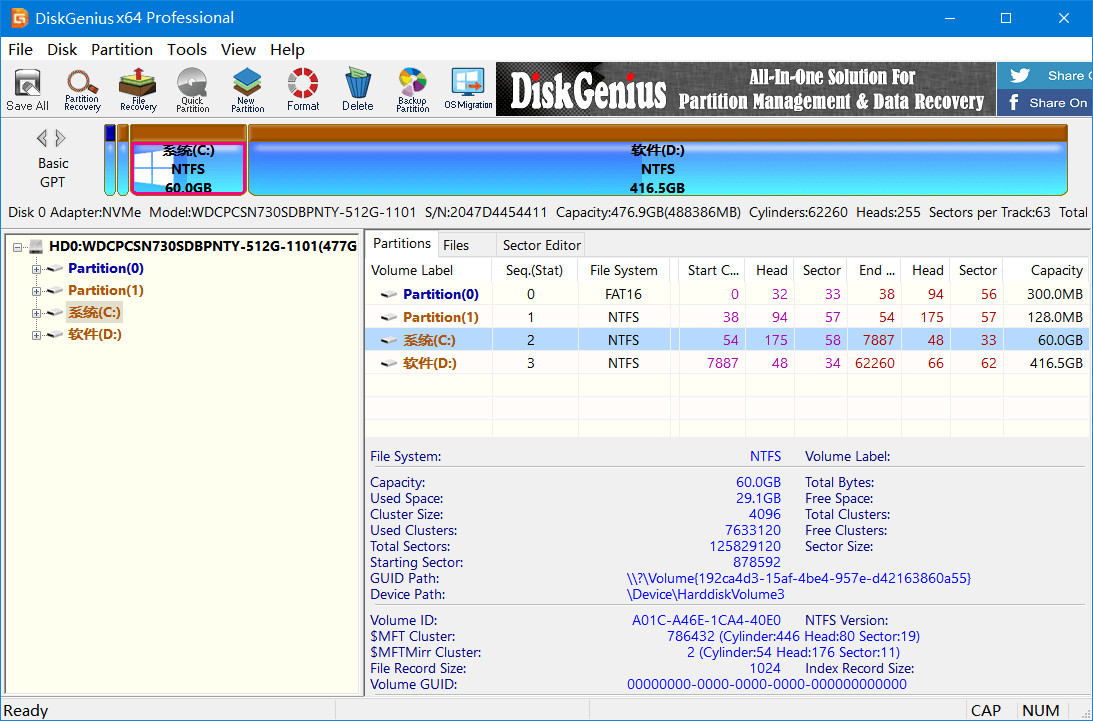Viewport: 1093px width, 721px height.
Task: Click the Quick Partition icon
Action: pos(192,89)
